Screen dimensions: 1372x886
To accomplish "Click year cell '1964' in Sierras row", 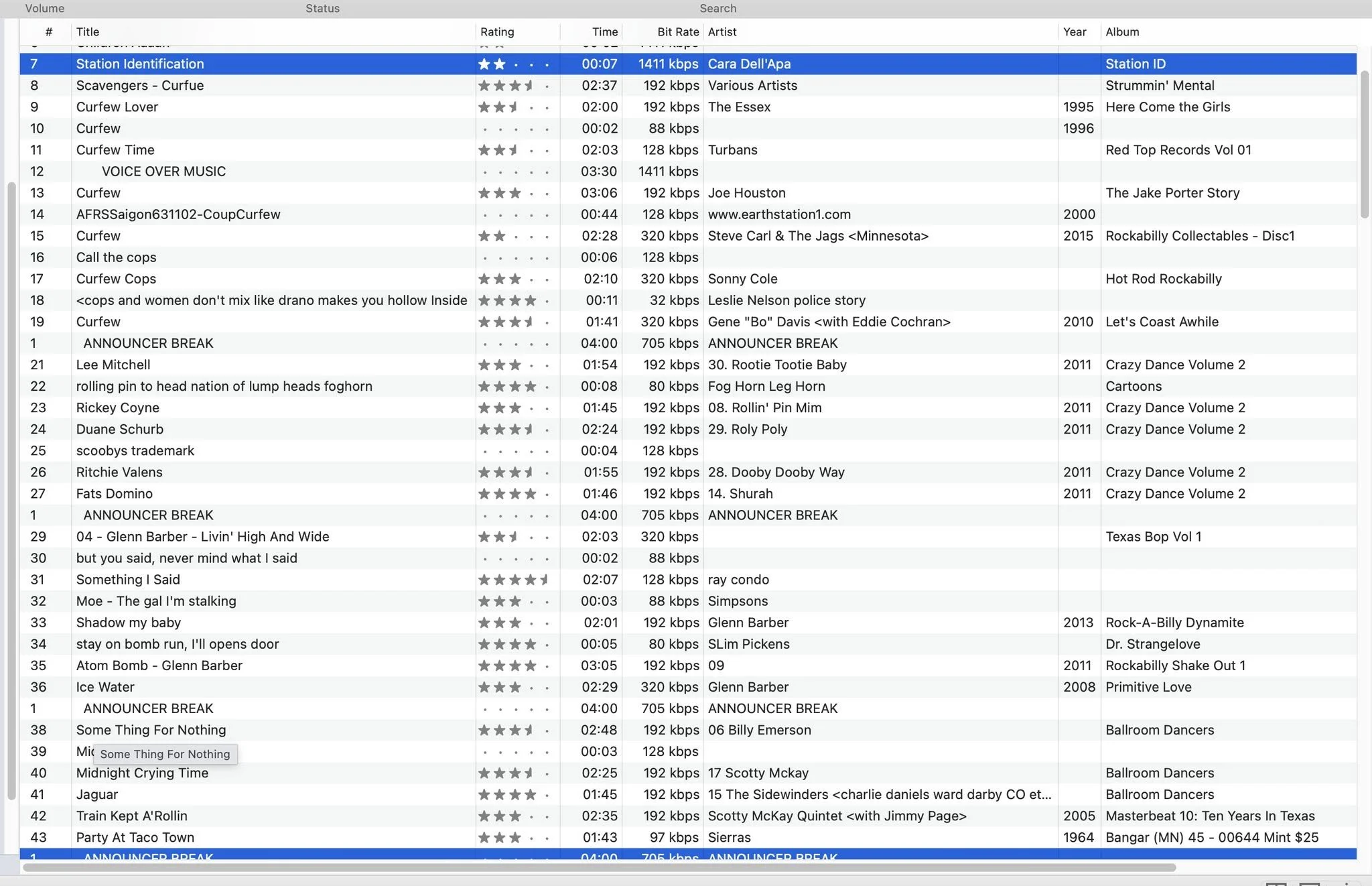I will pyautogui.click(x=1078, y=837).
